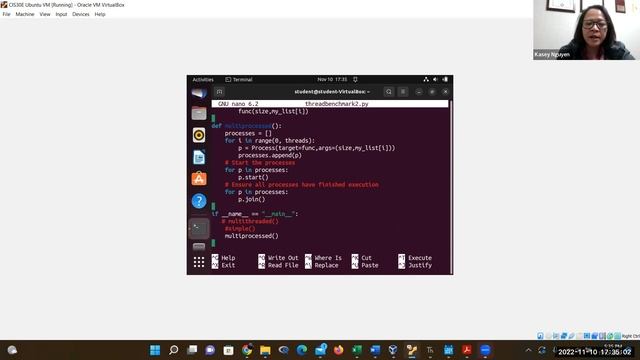Viewport: 640px width, 360px height.
Task: Open the Nov 10 clock calendar
Action: tap(332, 80)
